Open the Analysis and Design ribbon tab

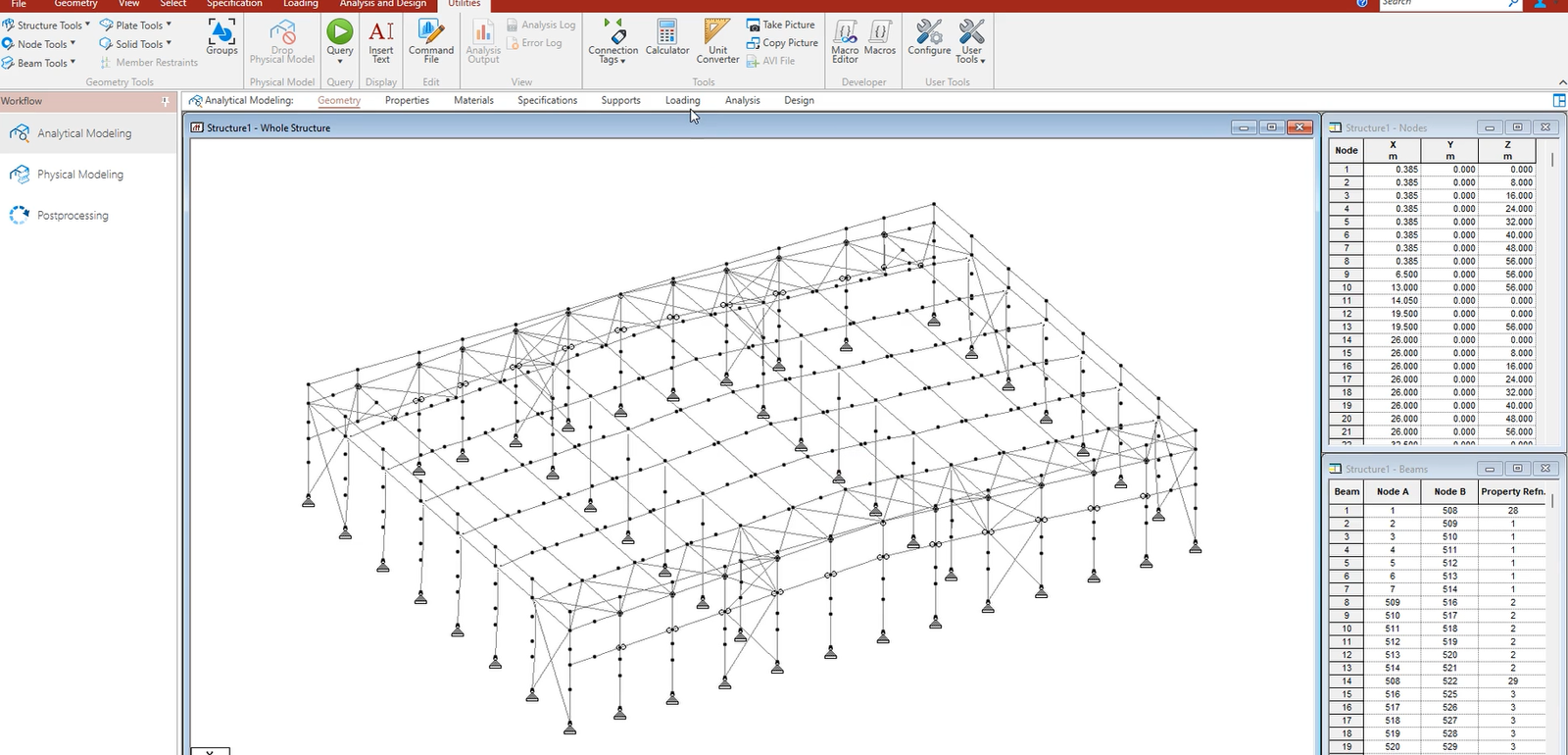(382, 4)
